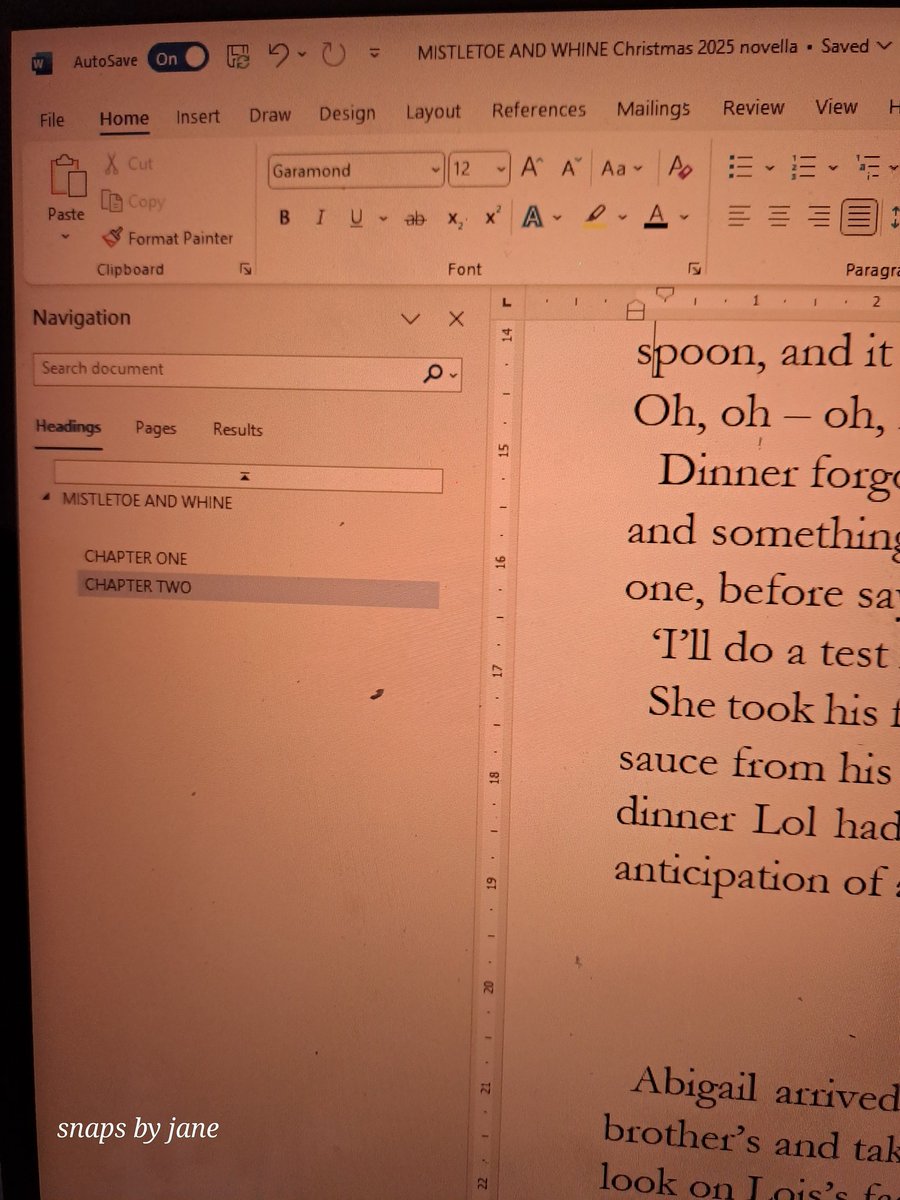
Task: Open the Font dialog launcher
Action: point(695,268)
